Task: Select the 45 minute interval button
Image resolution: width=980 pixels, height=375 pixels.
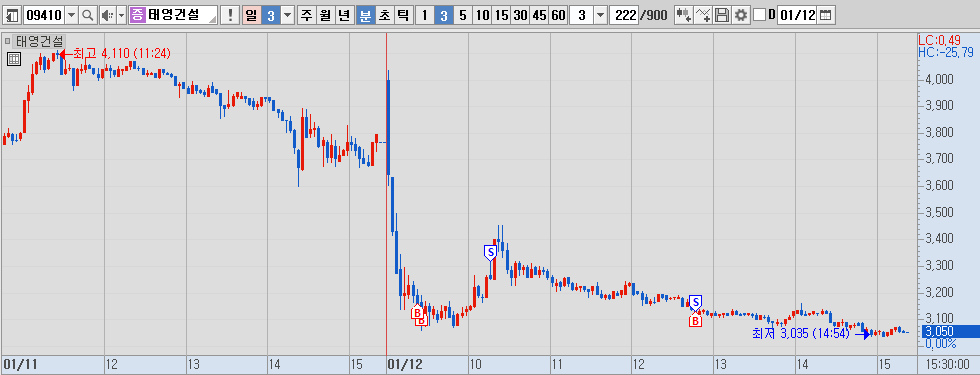Action: 539,16
